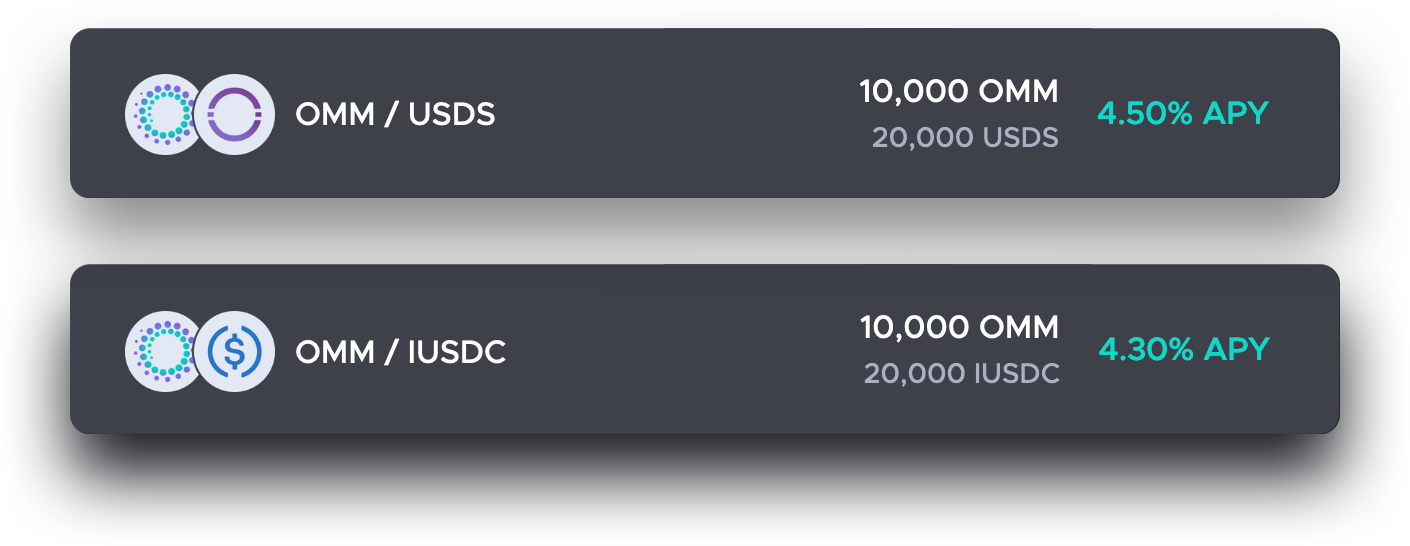The width and height of the screenshot is (1410, 546).
Task: Click the overlapping icon pair in USDS card
Action: [x=200, y=115]
